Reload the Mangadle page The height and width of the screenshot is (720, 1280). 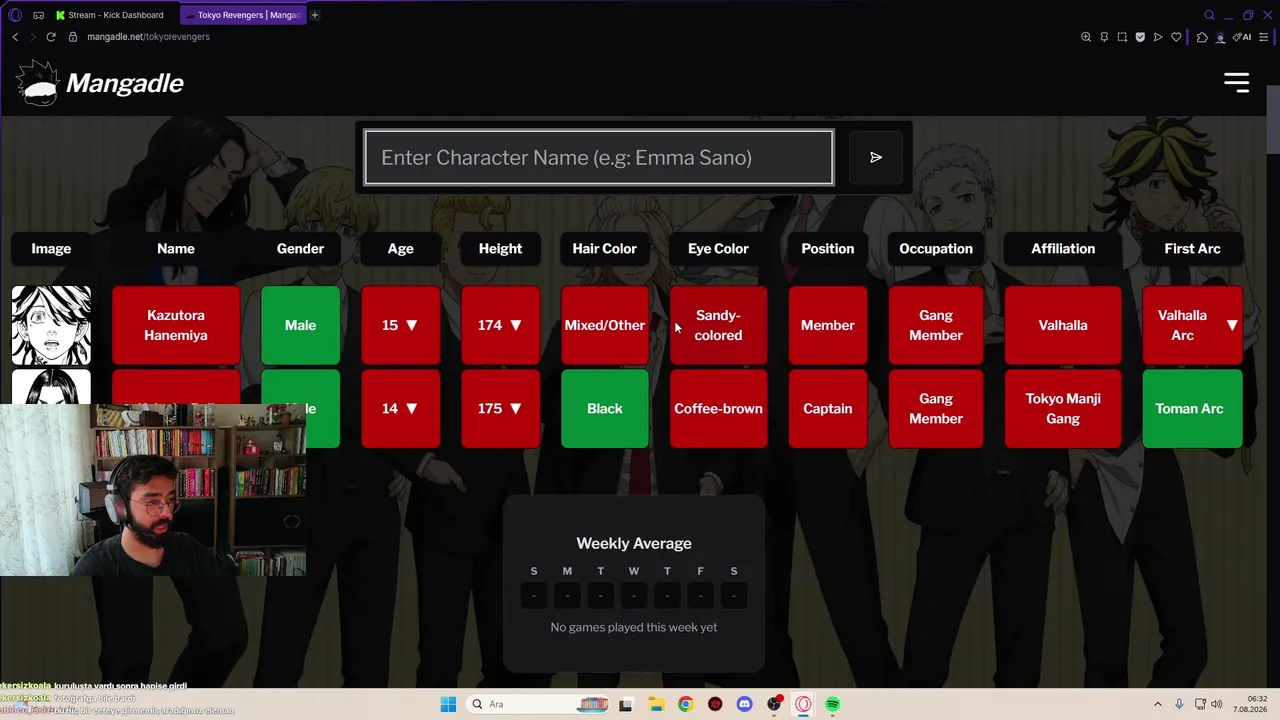(x=51, y=37)
